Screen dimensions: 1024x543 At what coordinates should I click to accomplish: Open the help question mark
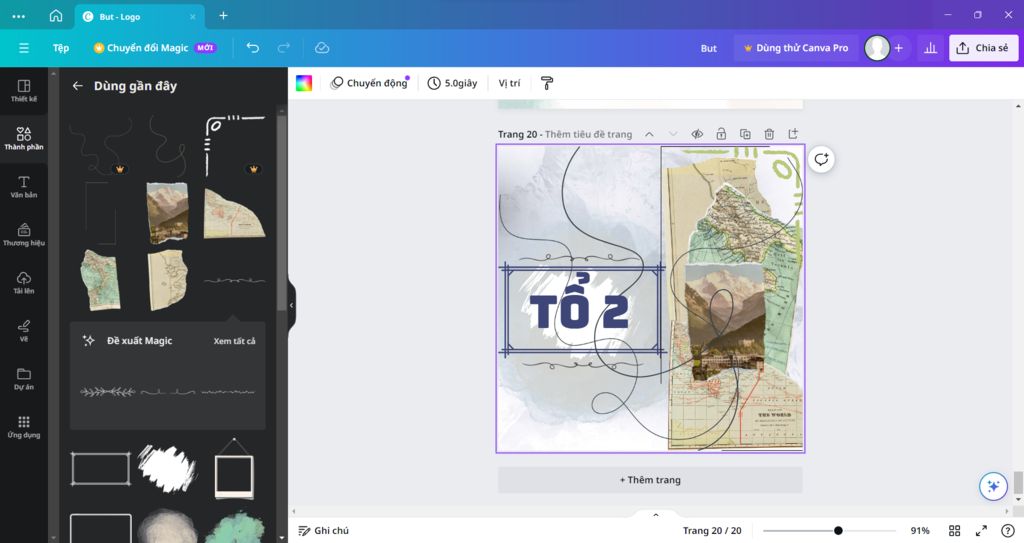click(x=1008, y=531)
